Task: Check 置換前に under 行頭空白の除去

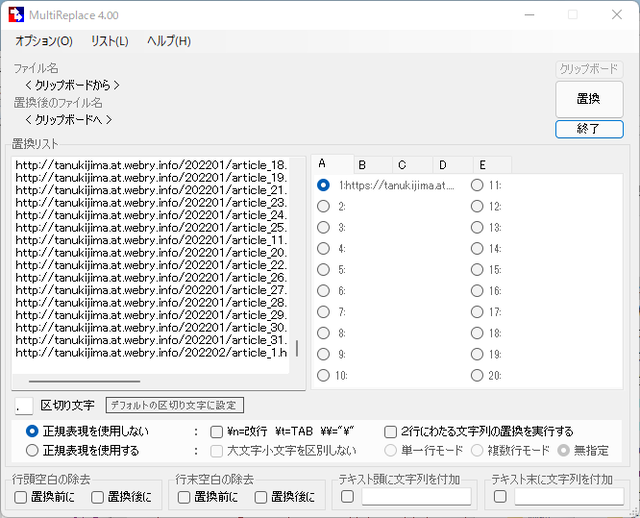Action: [x=20, y=497]
